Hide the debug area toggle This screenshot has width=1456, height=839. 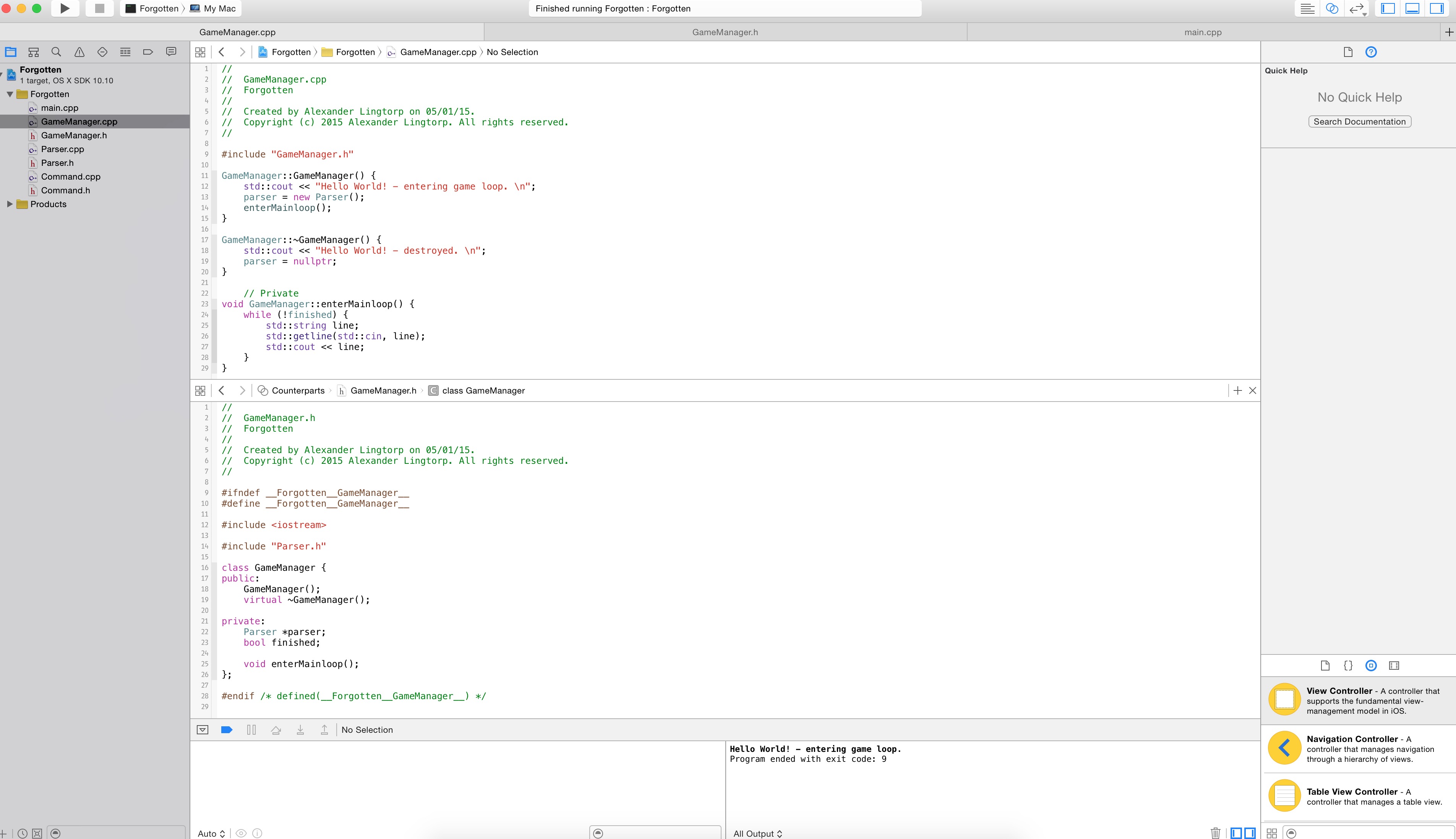[1412, 8]
